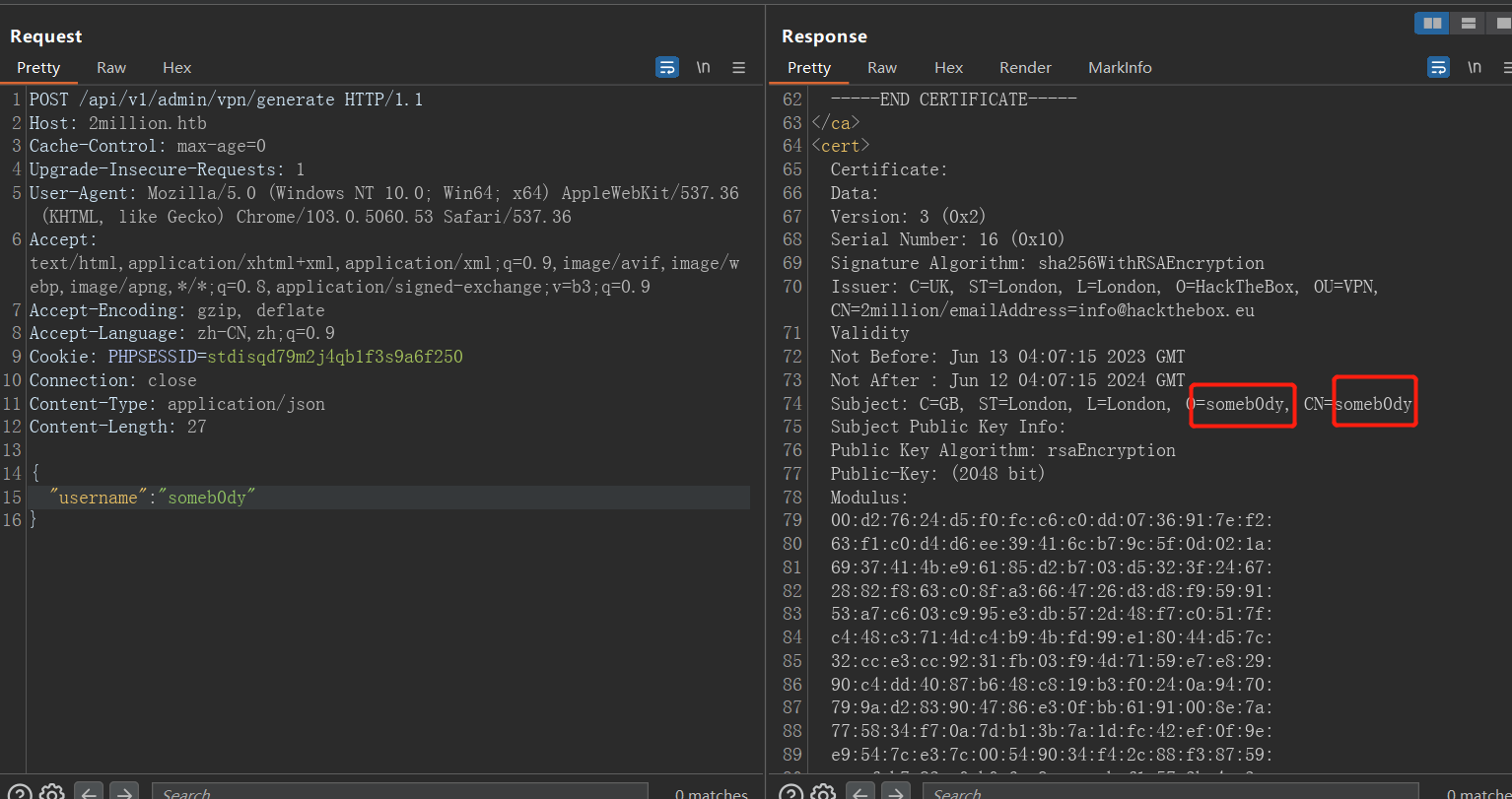Image resolution: width=1512 pixels, height=799 pixels.
Task: Go to previous search match in Response
Action: tap(860, 792)
